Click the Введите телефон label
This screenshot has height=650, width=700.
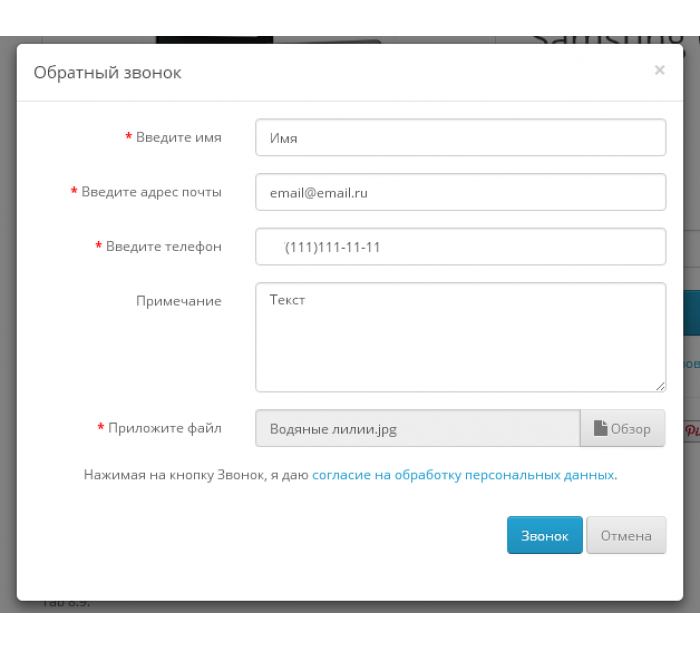[163, 246]
